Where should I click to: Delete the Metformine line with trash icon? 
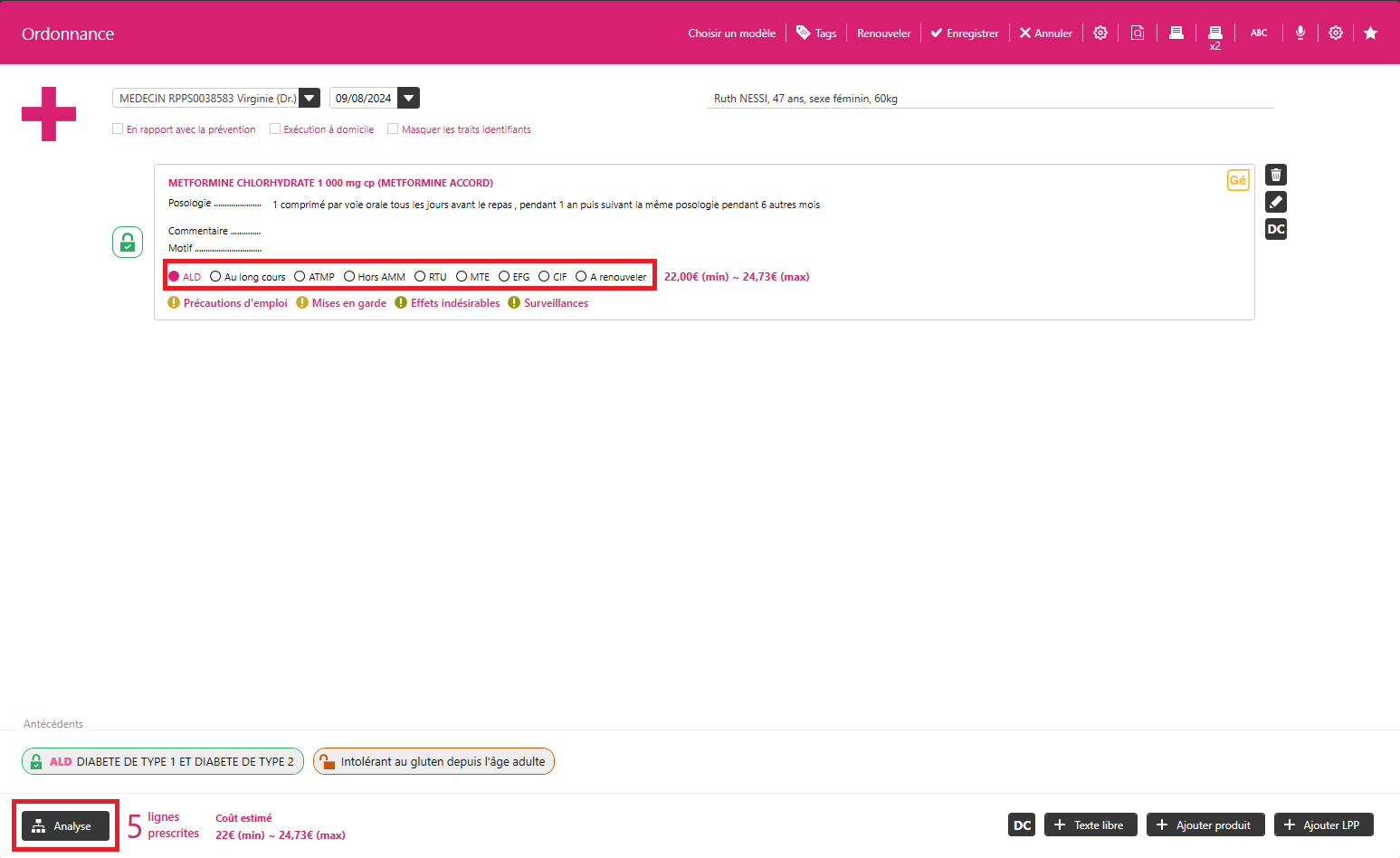(1275, 175)
